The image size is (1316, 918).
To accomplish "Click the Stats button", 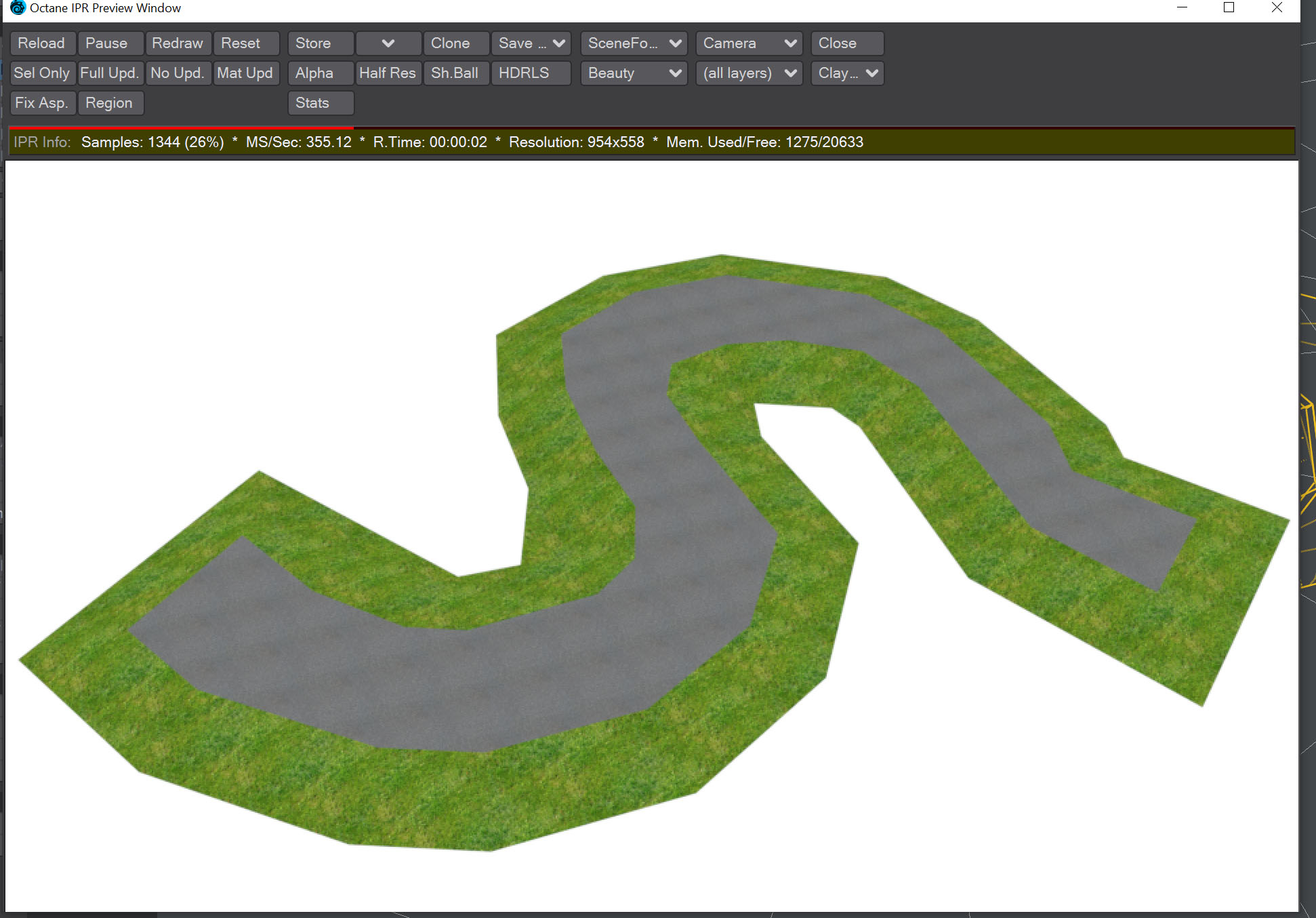I will 320,103.
